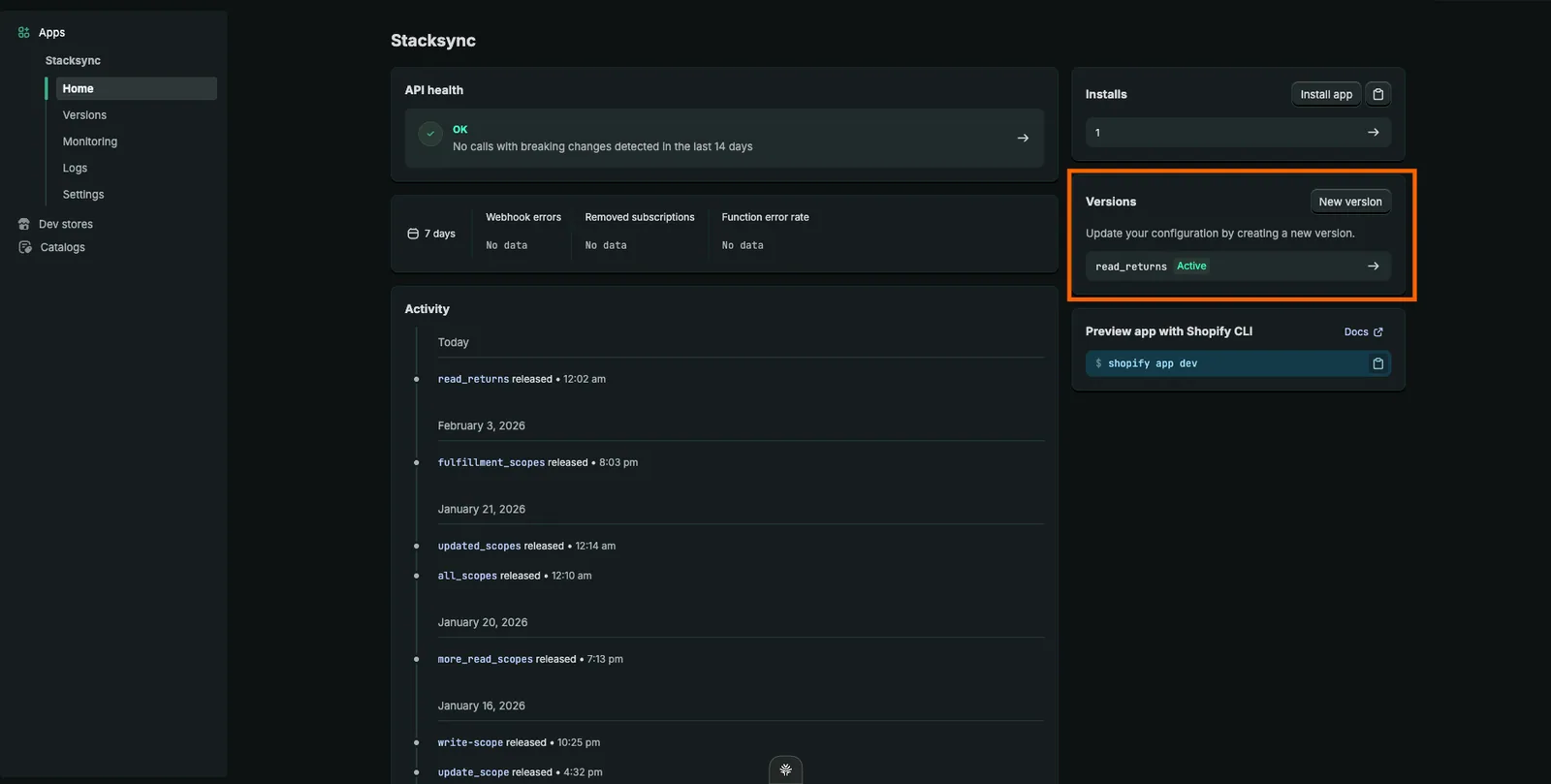Click the February 3, 2026 date header
The height and width of the screenshot is (784, 1551).
(x=481, y=425)
